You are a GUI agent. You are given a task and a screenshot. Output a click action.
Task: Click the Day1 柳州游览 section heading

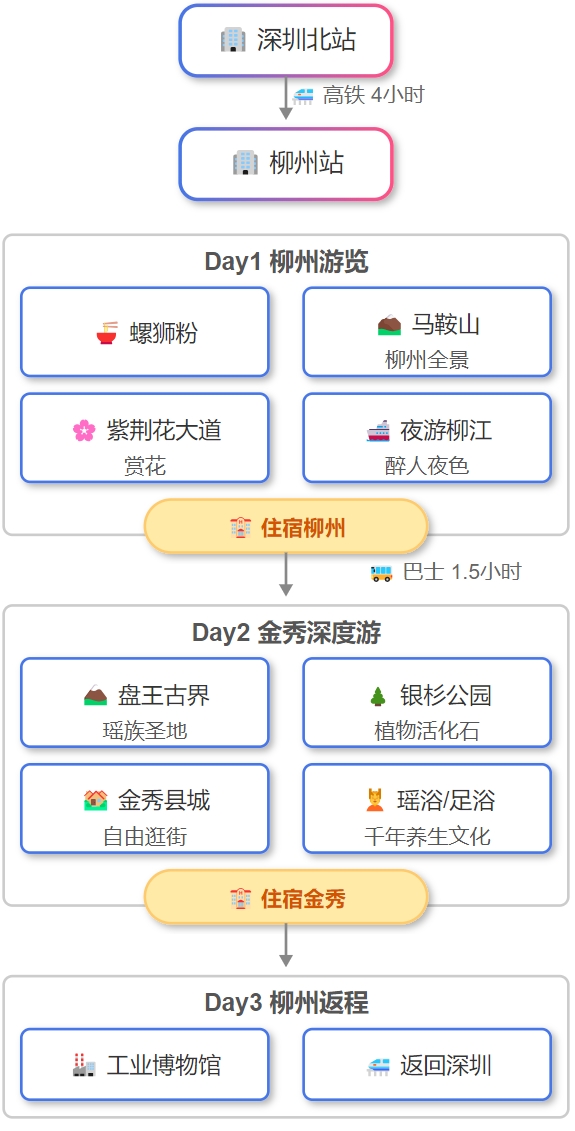tap(286, 261)
